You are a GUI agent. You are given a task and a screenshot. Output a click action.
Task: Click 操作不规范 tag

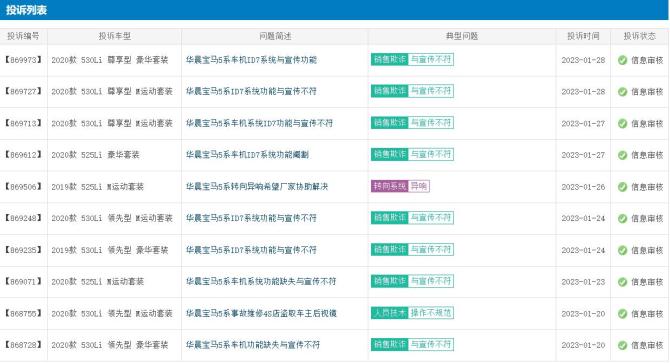coord(431,313)
